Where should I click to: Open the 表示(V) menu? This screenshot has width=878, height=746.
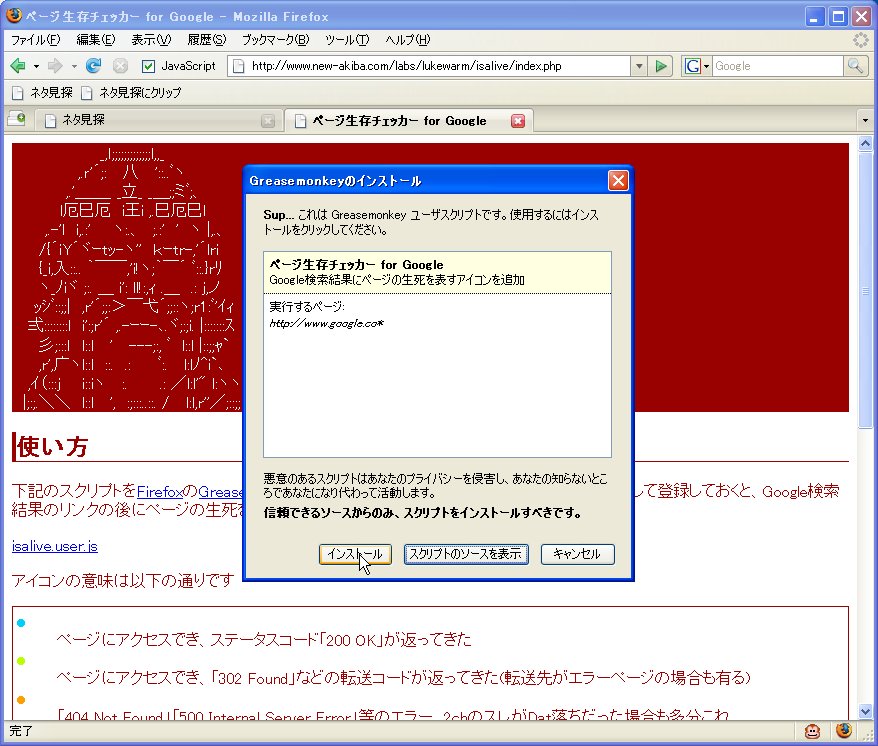[151, 40]
